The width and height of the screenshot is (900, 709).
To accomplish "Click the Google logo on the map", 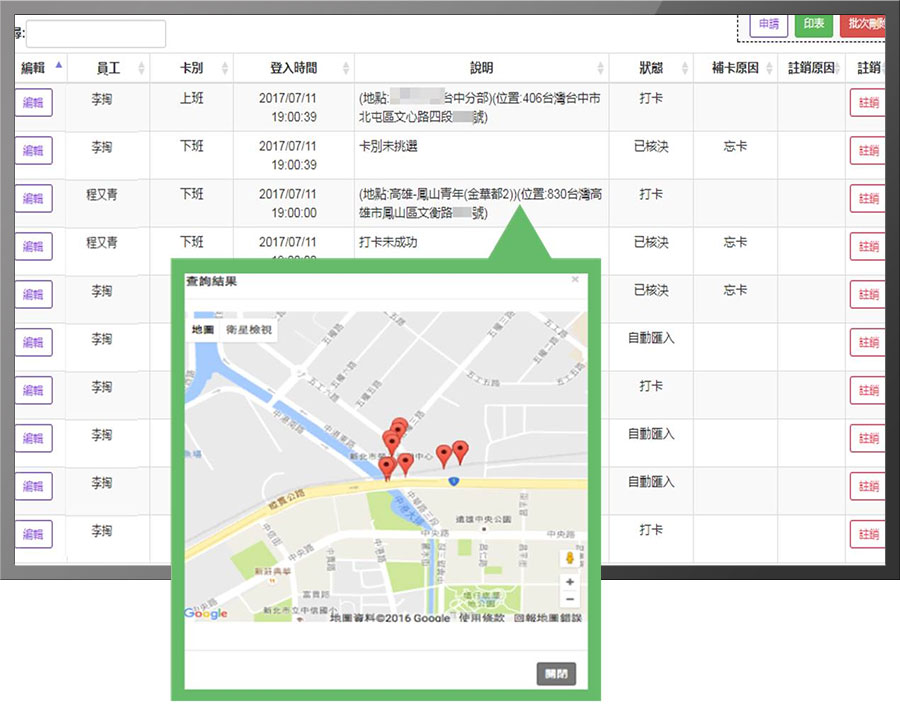I will coord(204,613).
